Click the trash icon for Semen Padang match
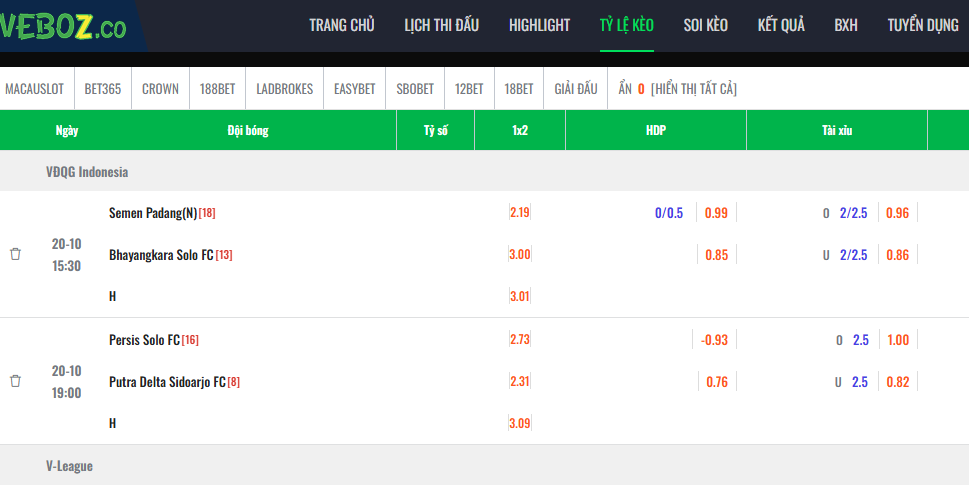Image resolution: width=969 pixels, height=495 pixels. [x=15, y=254]
